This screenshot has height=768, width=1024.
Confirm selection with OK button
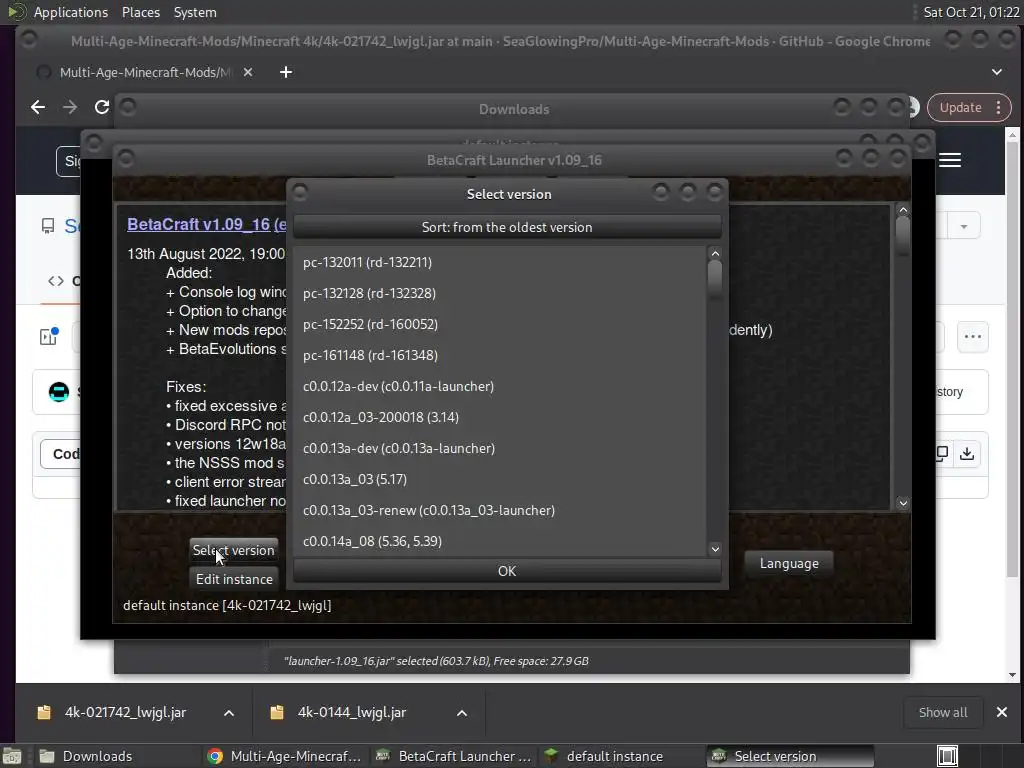click(507, 571)
